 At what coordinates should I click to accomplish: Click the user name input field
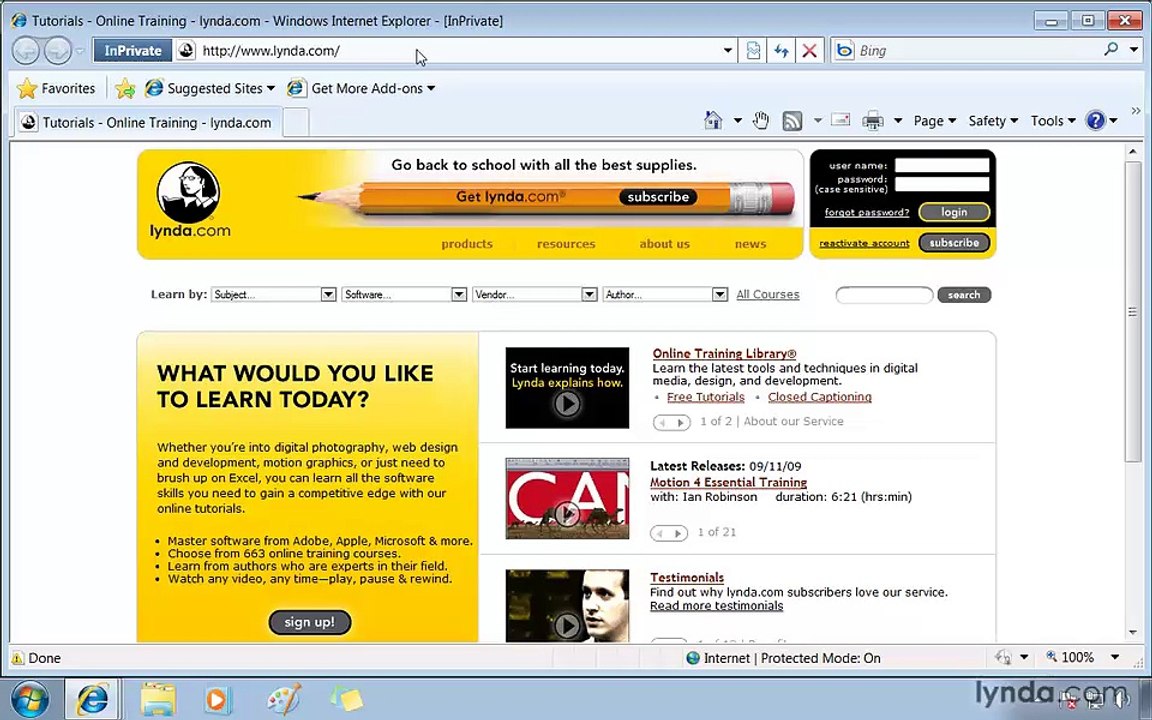pos(942,165)
